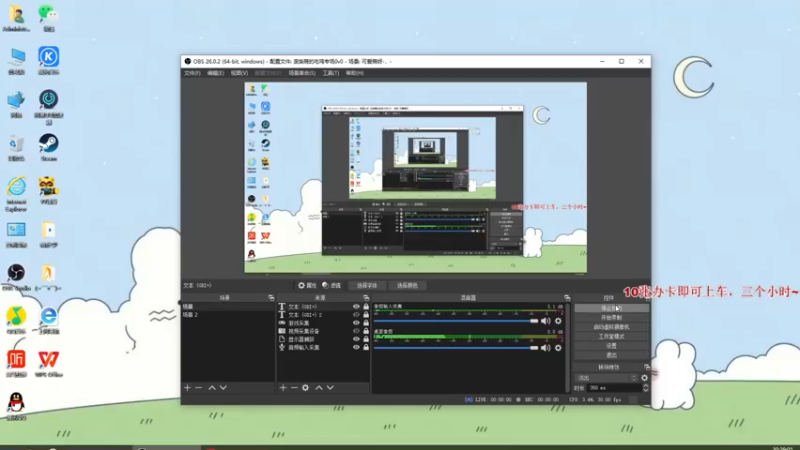This screenshot has width=800, height=450.
Task: Open OBS 设置 settings button
Action: click(x=611, y=345)
